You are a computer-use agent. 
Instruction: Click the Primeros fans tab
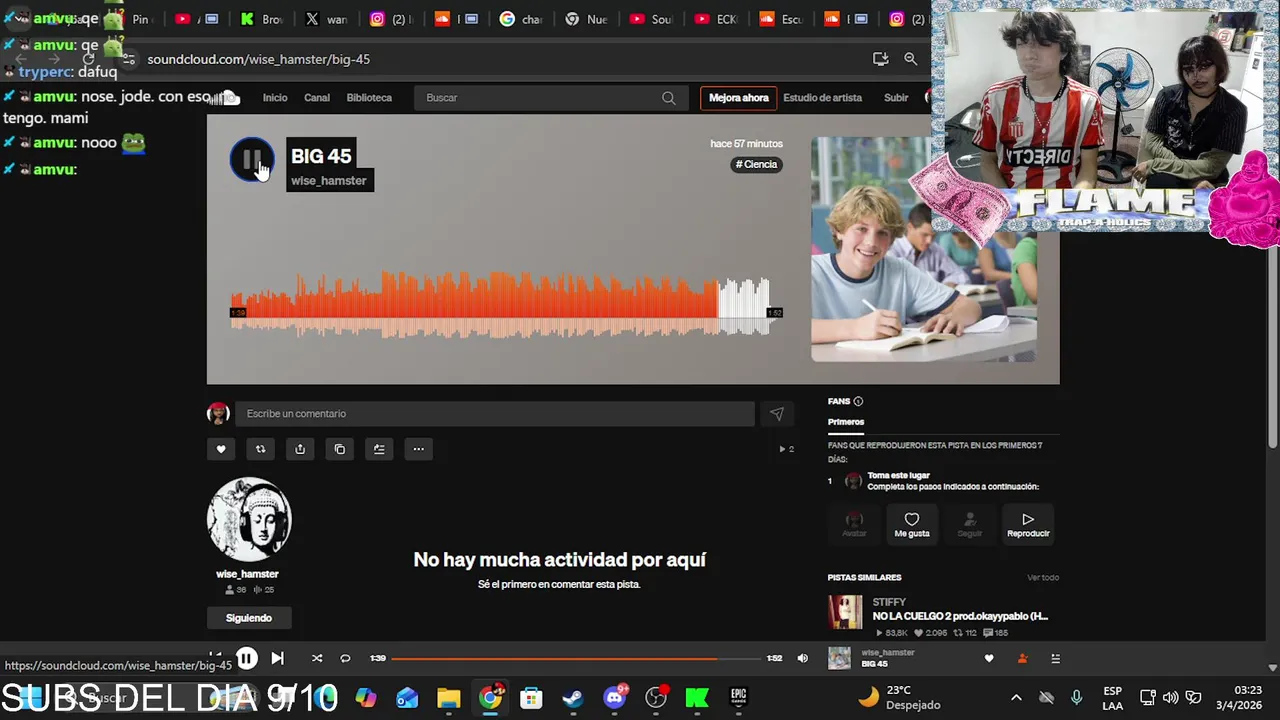[x=846, y=422]
